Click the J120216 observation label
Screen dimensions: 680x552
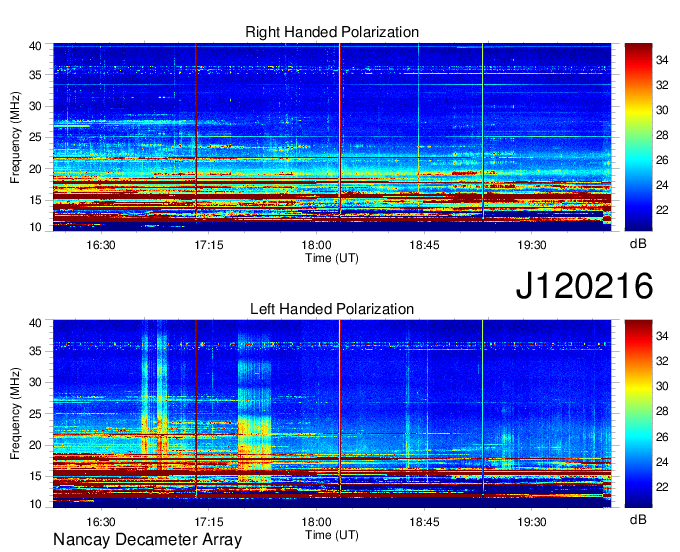coord(584,286)
